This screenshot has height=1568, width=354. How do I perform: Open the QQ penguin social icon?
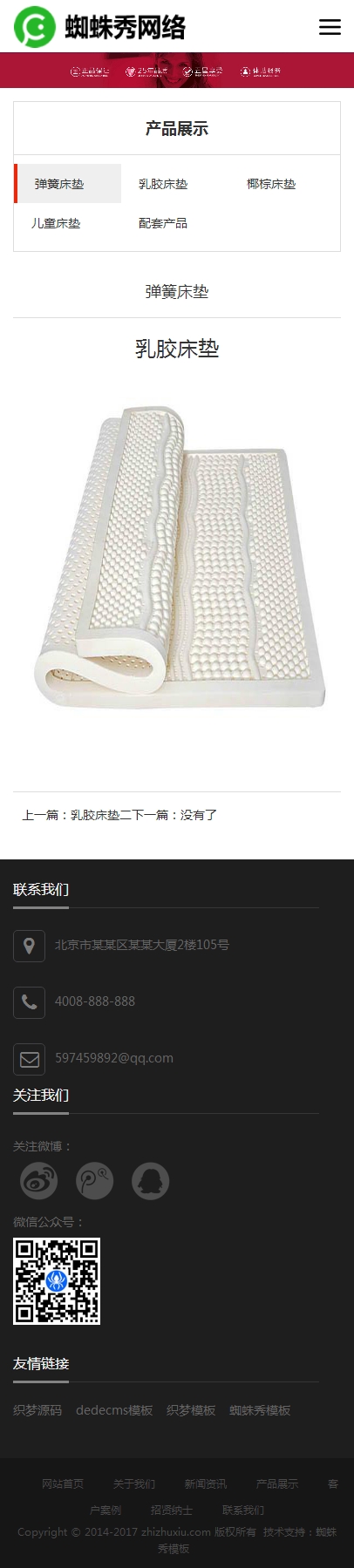[150, 1181]
